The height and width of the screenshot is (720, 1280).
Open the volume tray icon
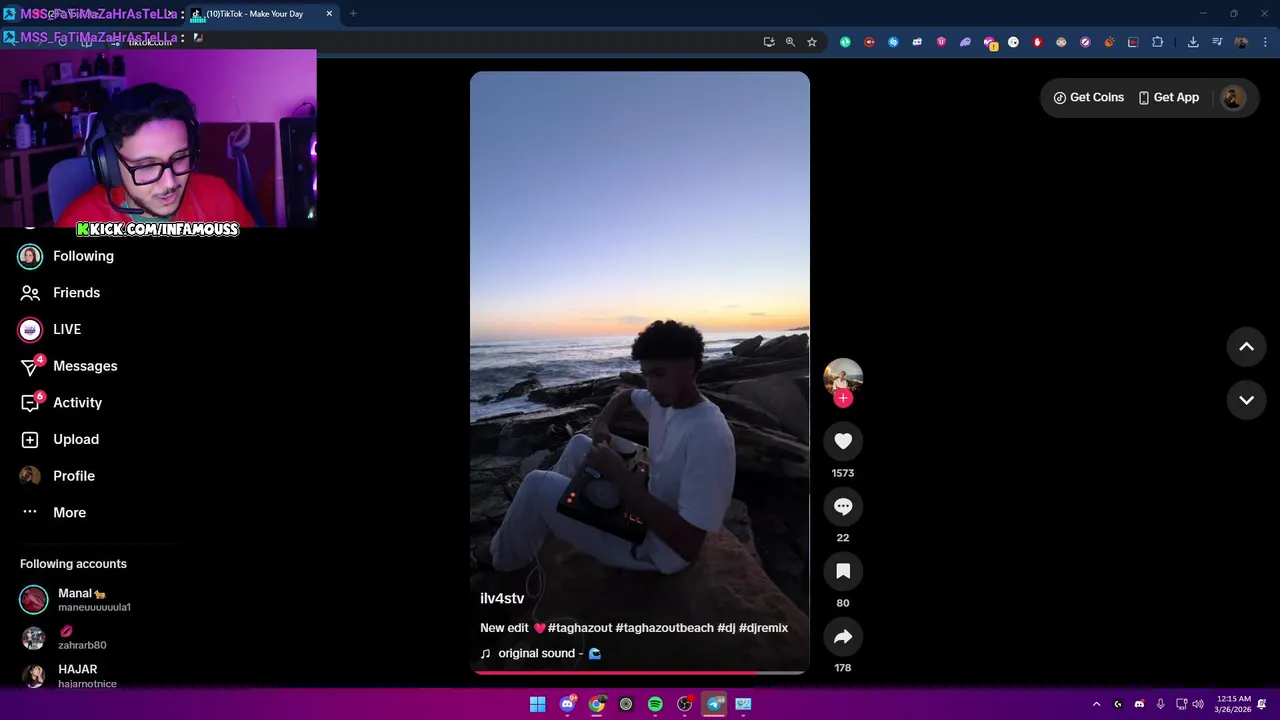(1198, 704)
